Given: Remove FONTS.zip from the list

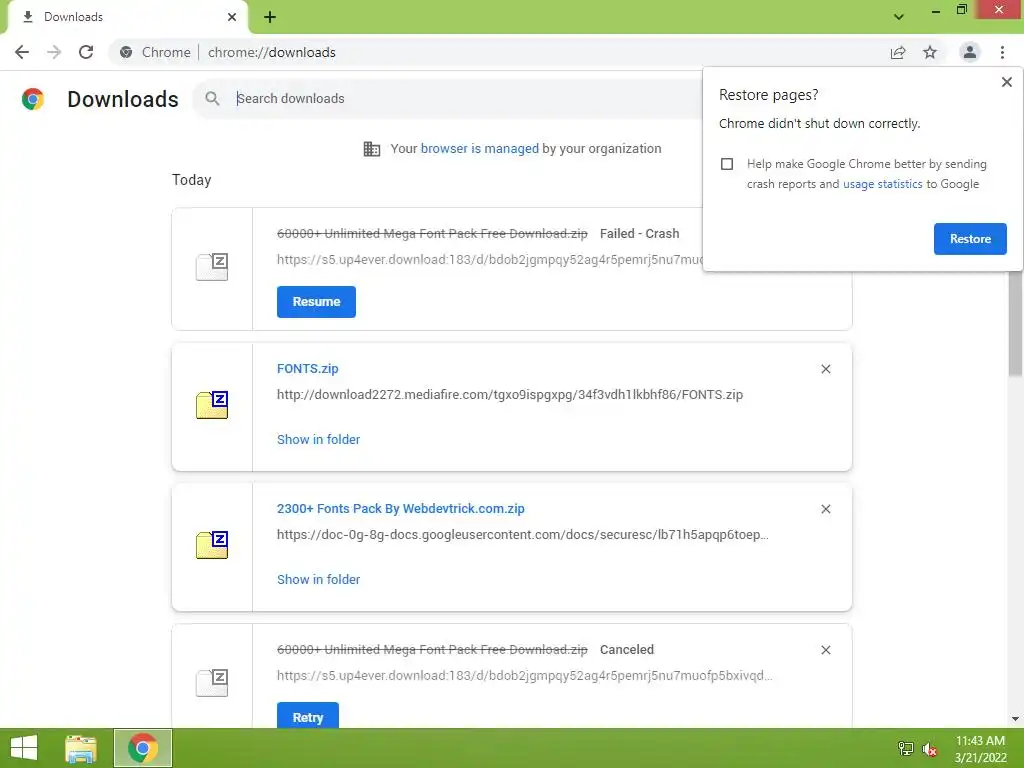Looking at the screenshot, I should pyautogui.click(x=825, y=369).
